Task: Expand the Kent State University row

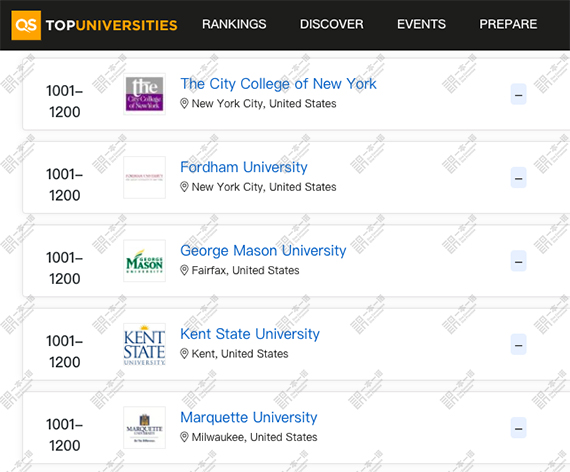Action: point(518,344)
